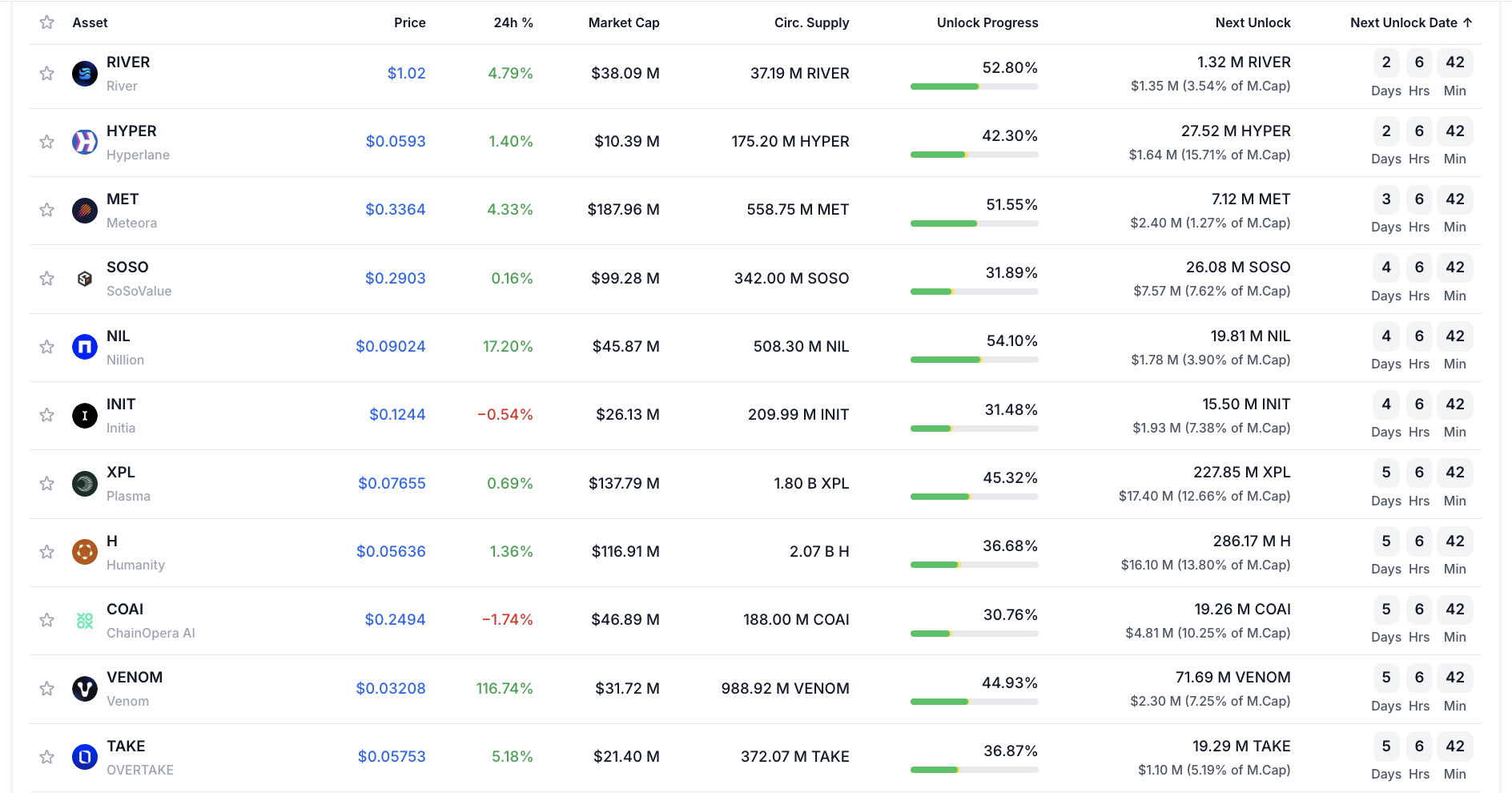
Task: Open the RIVER price link $1.02
Action: click(x=407, y=73)
